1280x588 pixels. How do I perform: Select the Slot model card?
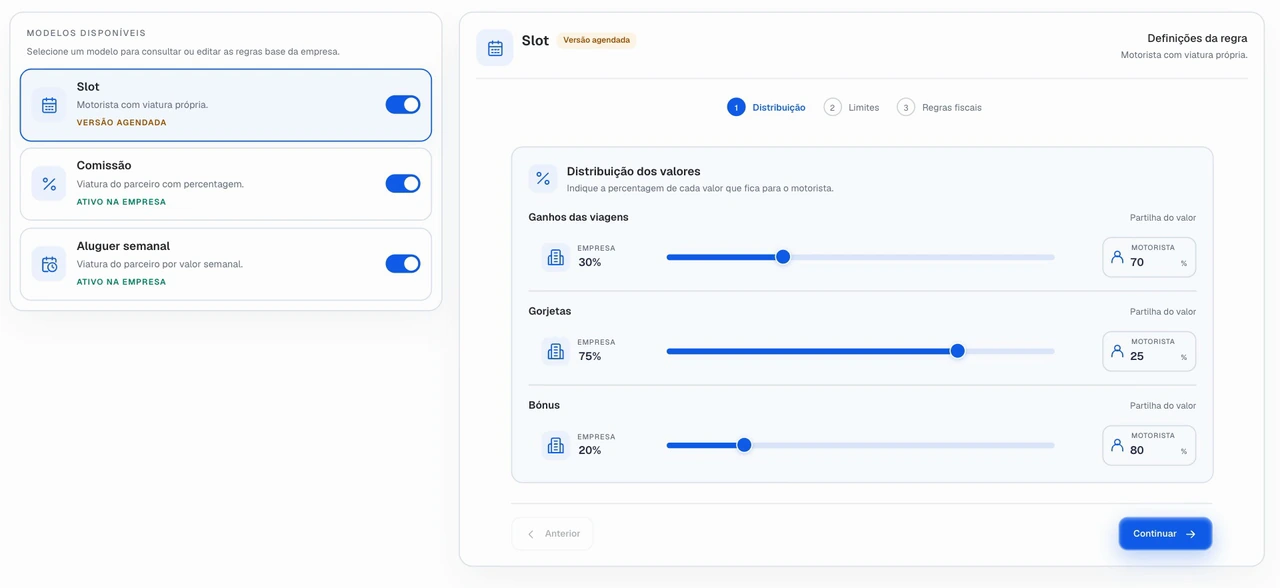click(x=226, y=105)
